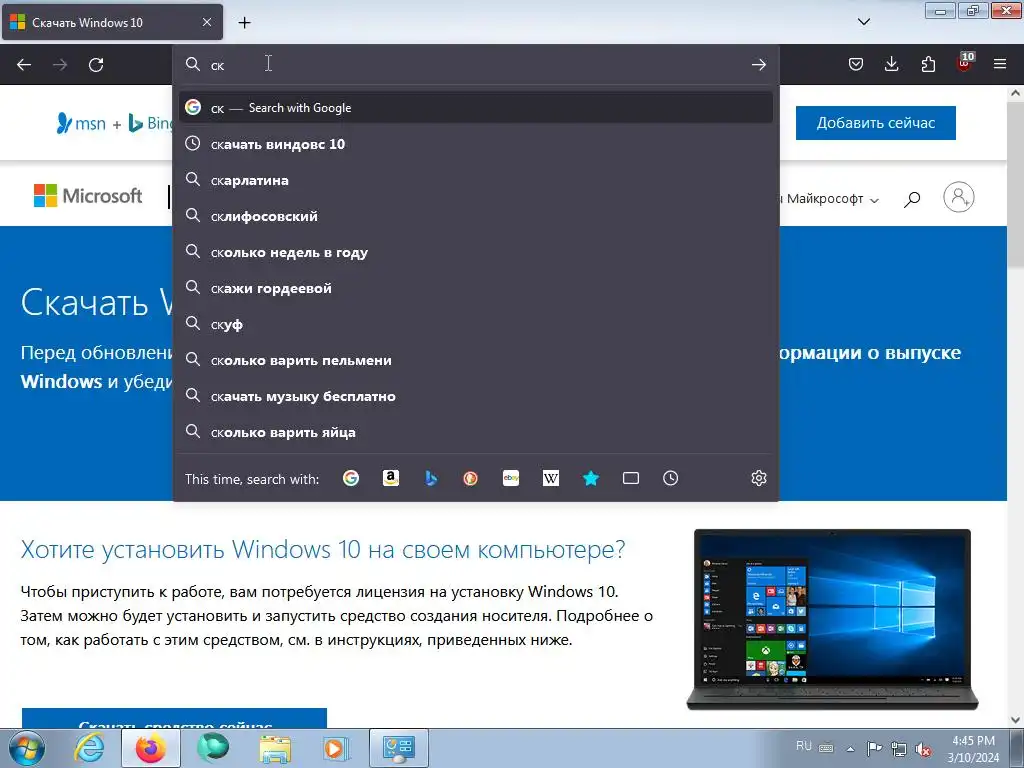Pick the 'склифосовский' suggestion
This screenshot has height=768, width=1024.
pyautogui.click(x=475, y=216)
